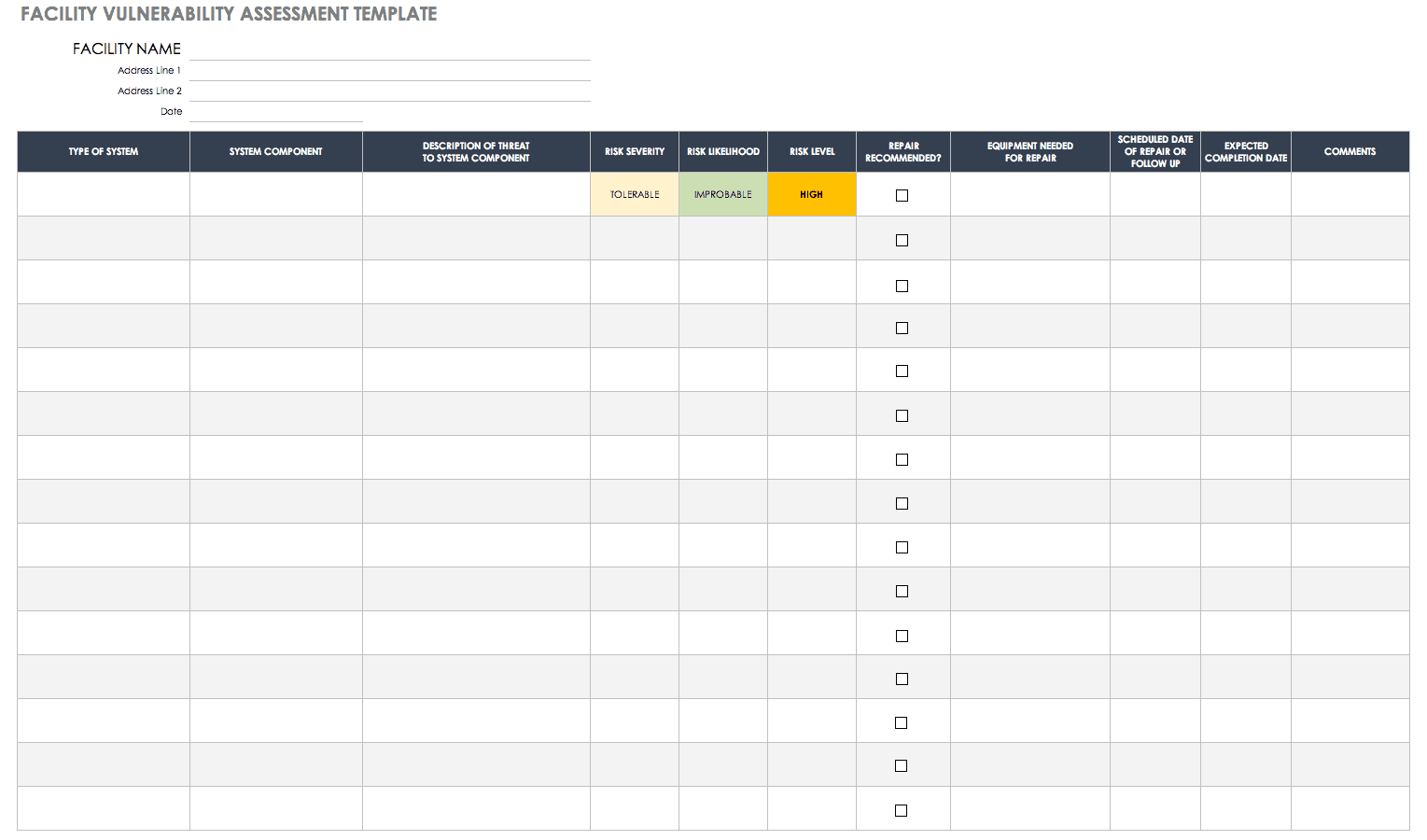Select the System Component column header
The image size is (1427, 840).
[x=275, y=151]
